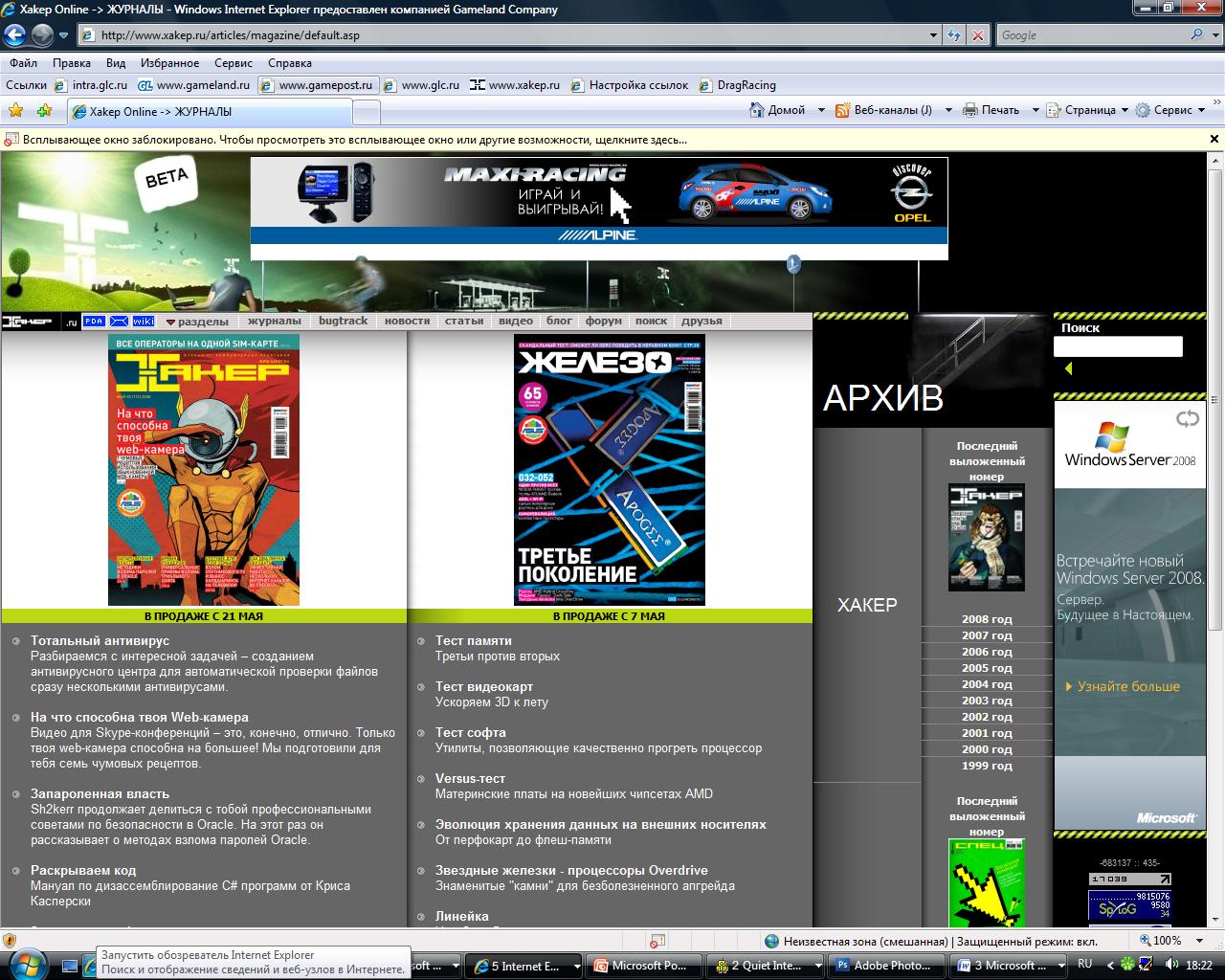The image size is (1225, 980).
Task: Click the Add to Favorites star-plus icon
Action: [44, 111]
